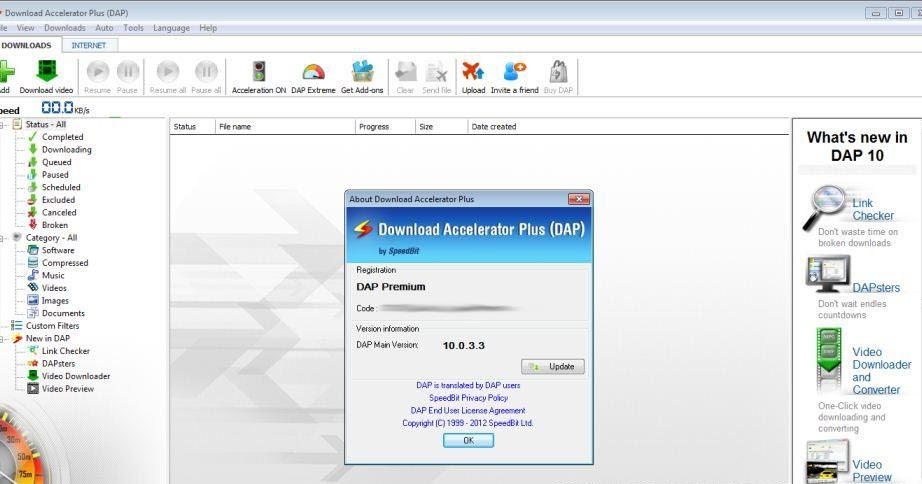Open Custom Filters in the tree

point(52,326)
